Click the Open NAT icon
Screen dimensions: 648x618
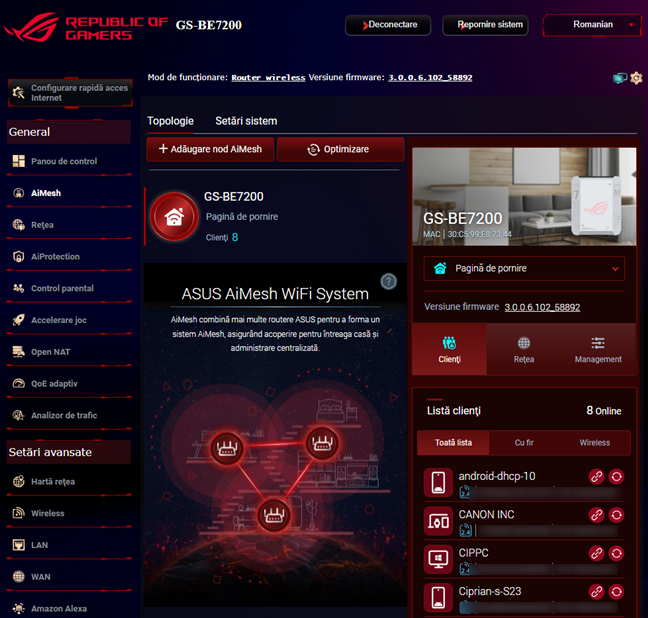tap(18, 352)
